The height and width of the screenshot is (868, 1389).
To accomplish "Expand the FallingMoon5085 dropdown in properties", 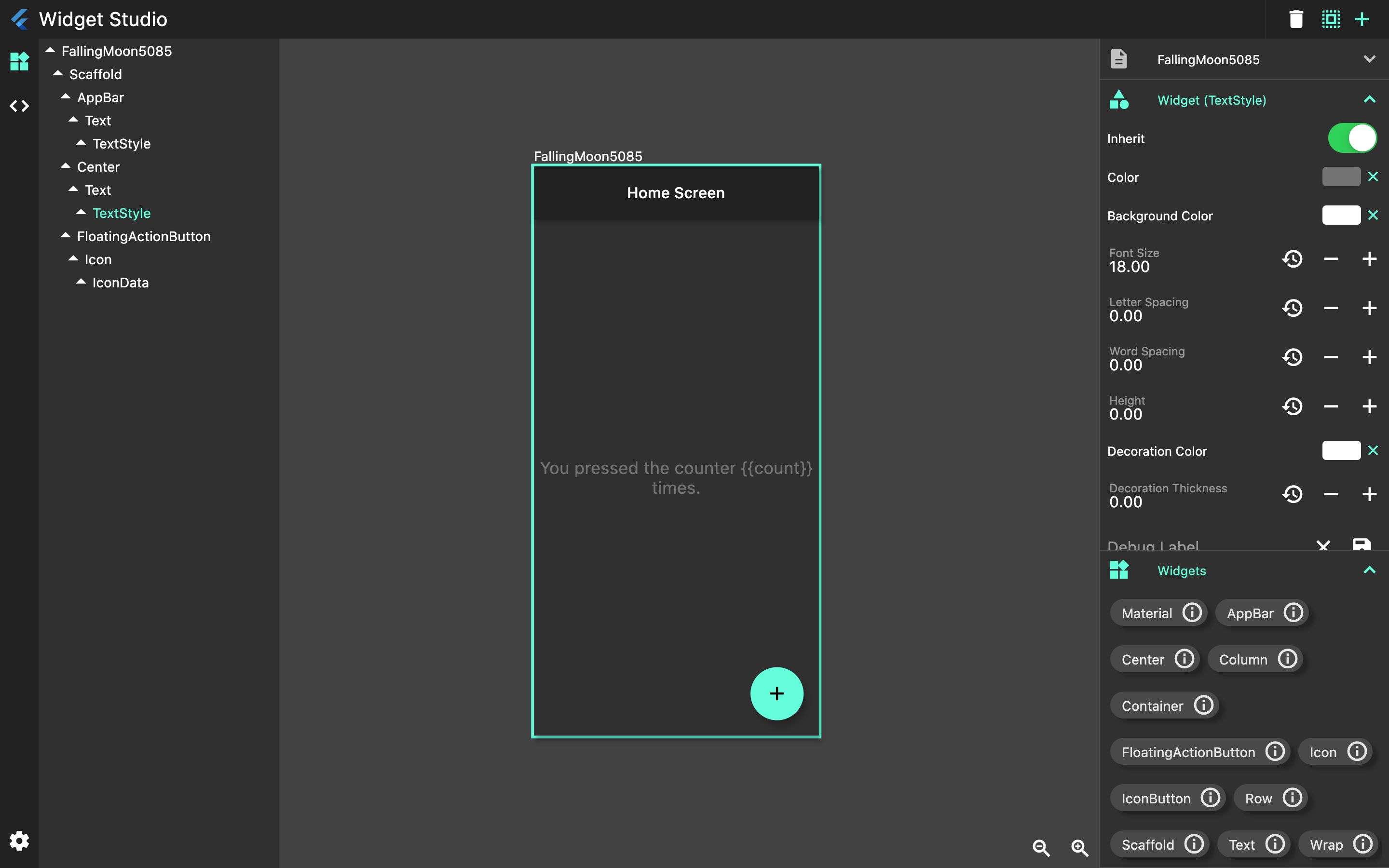I will (x=1371, y=59).
